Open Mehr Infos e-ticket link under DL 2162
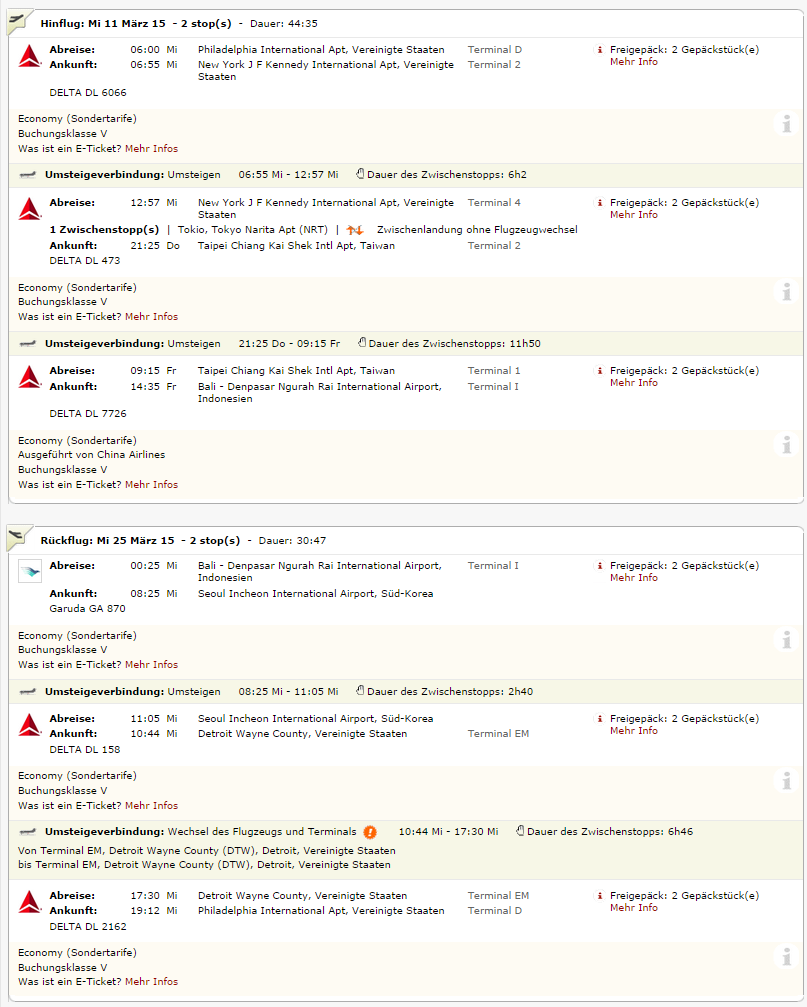807x1007 pixels. coord(151,982)
